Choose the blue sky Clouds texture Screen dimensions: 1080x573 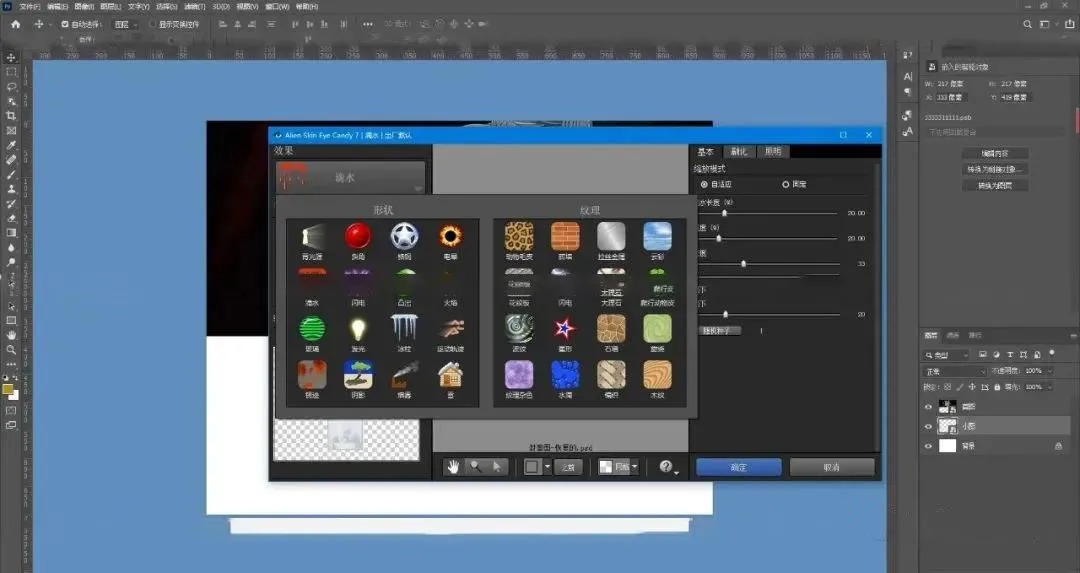point(657,236)
